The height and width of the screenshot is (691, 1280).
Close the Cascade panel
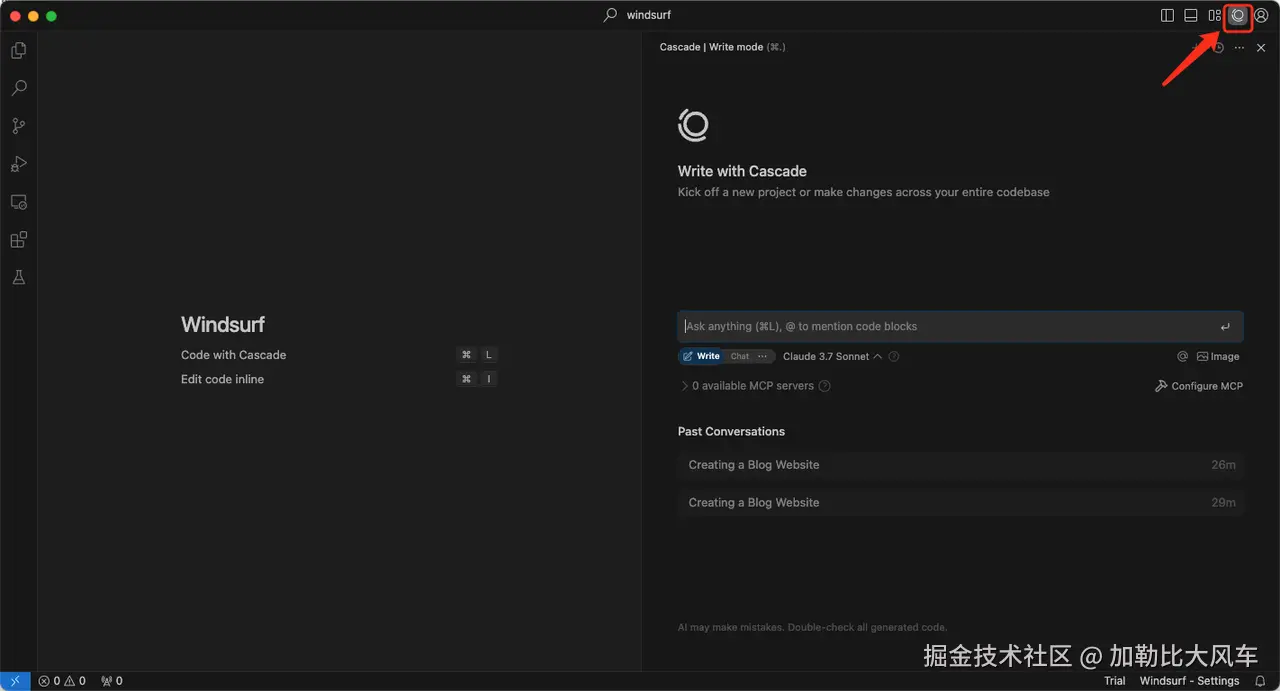(1261, 47)
